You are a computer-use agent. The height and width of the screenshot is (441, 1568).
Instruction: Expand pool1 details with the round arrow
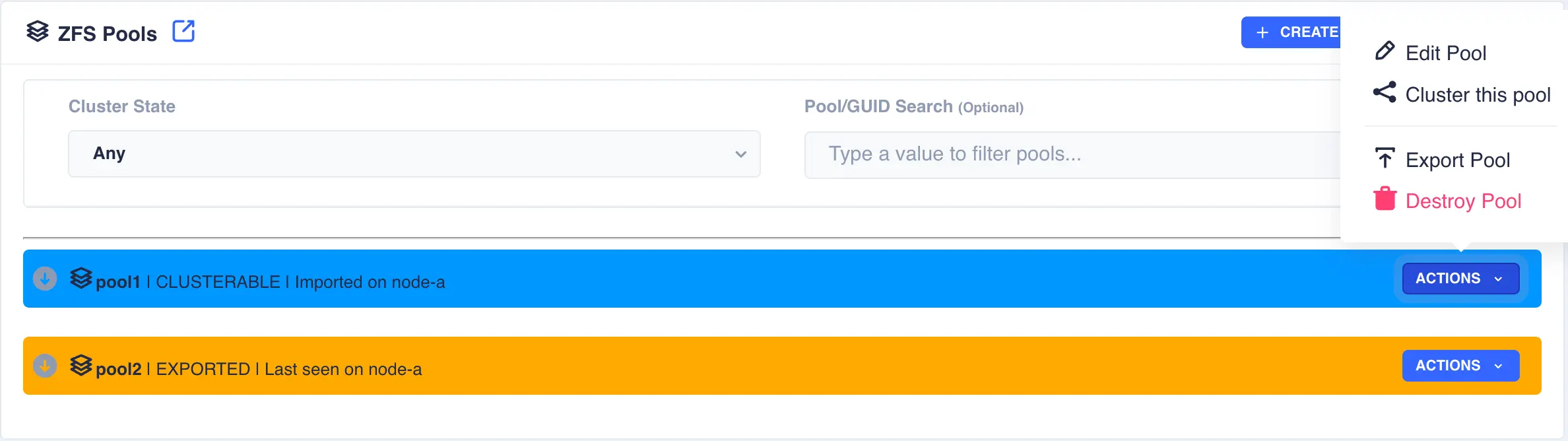pos(45,279)
